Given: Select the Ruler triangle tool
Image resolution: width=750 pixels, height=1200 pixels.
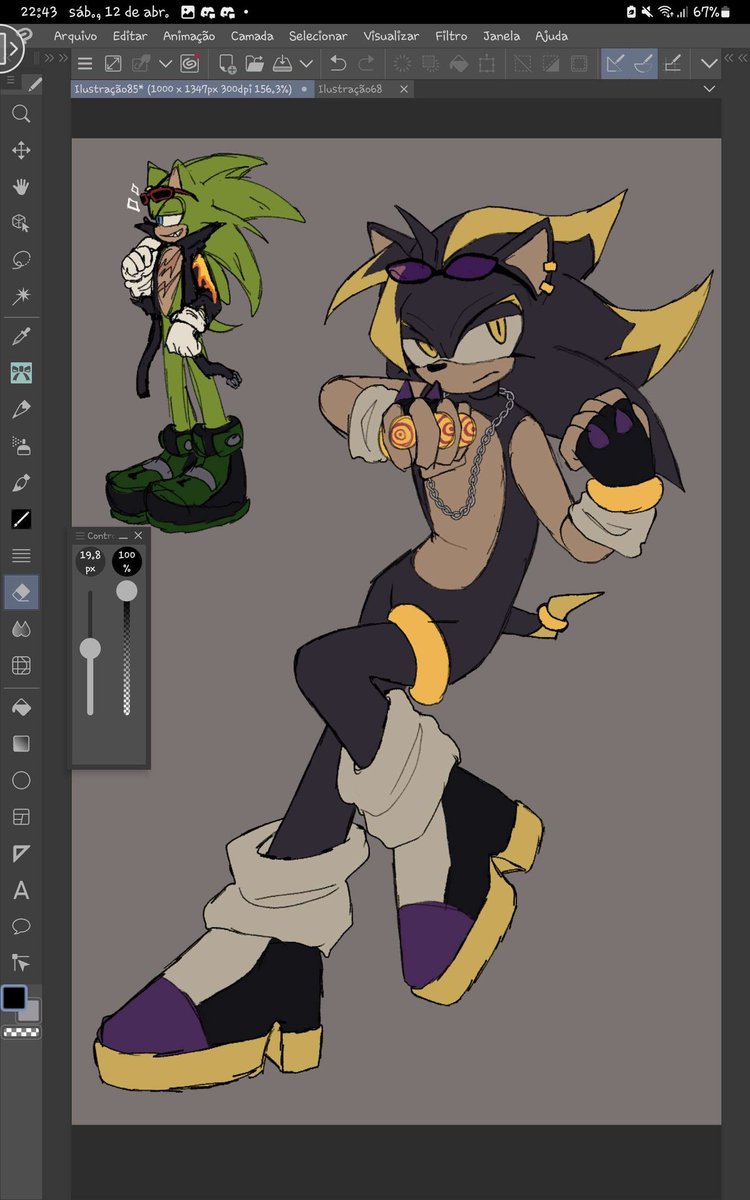Looking at the screenshot, I should coord(20,853).
